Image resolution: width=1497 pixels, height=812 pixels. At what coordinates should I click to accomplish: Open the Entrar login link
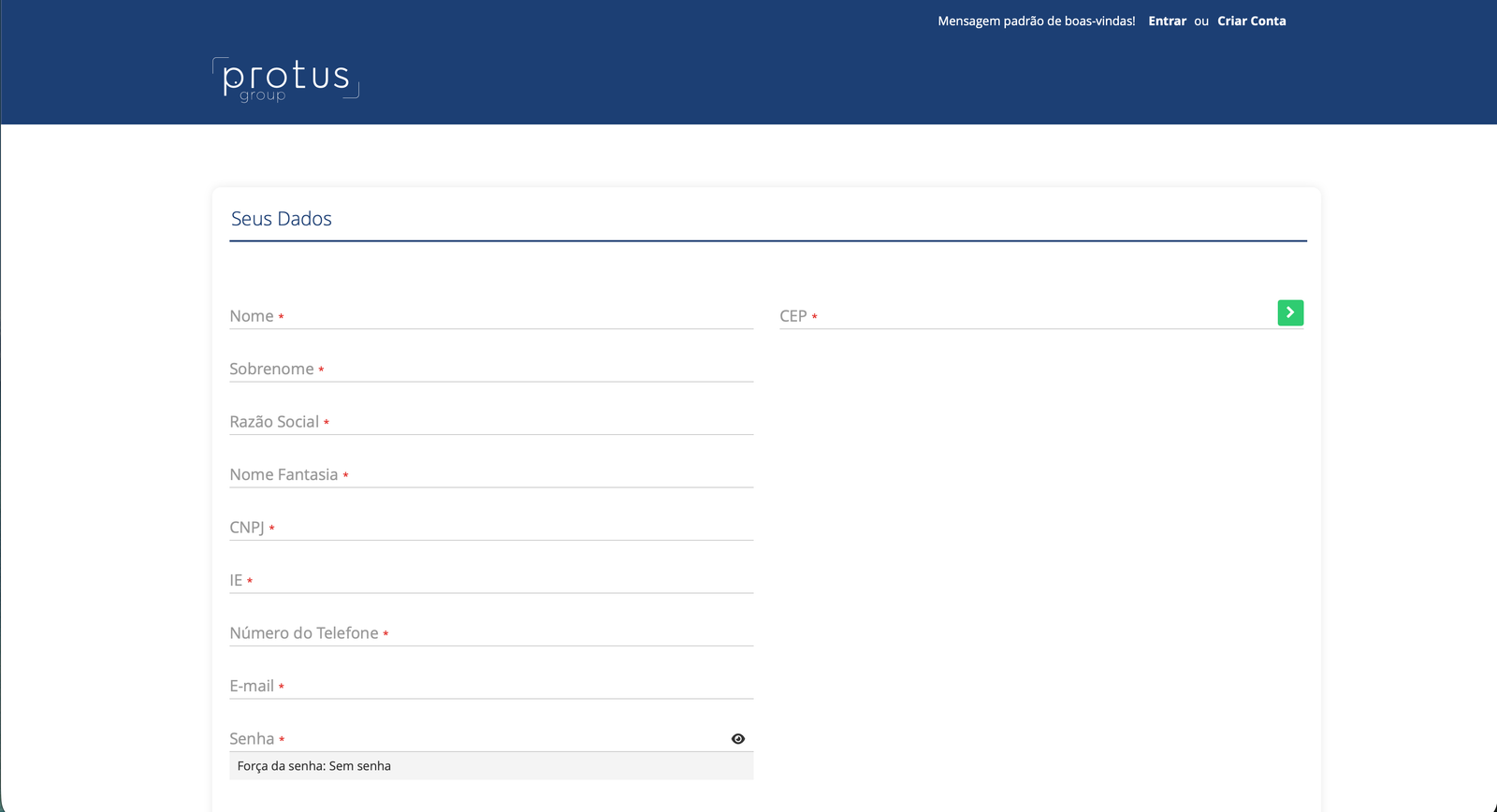tap(1167, 21)
